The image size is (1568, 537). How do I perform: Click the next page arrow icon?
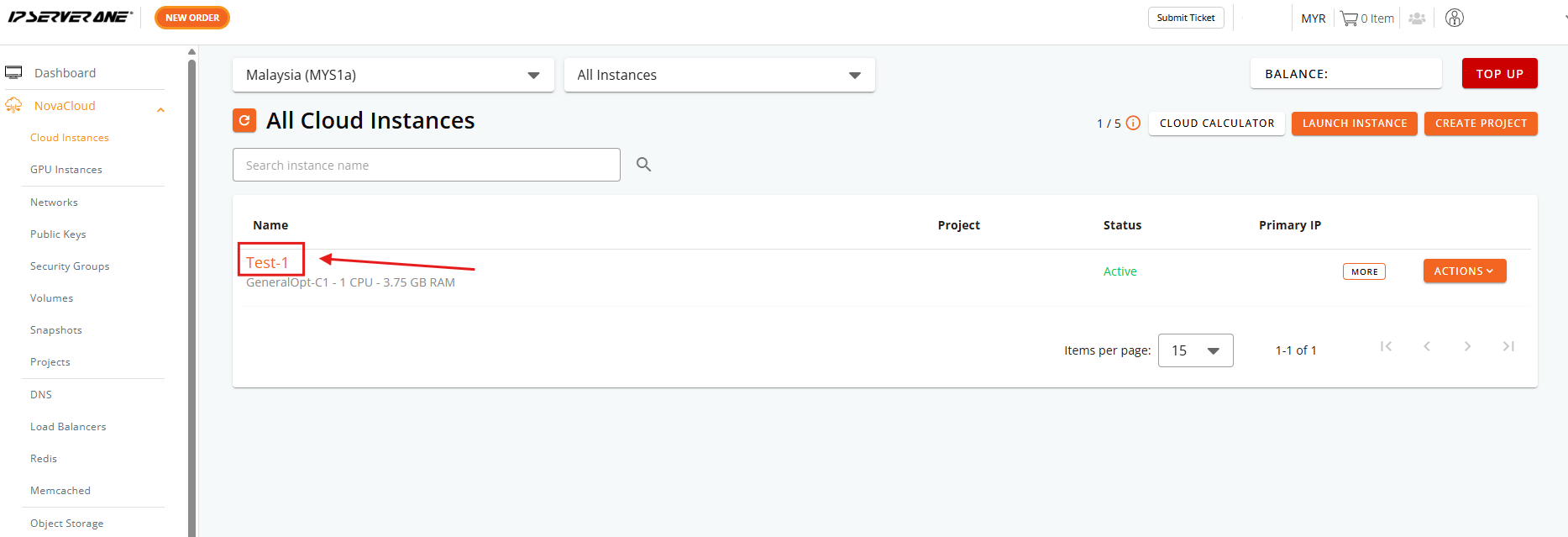click(x=1467, y=346)
